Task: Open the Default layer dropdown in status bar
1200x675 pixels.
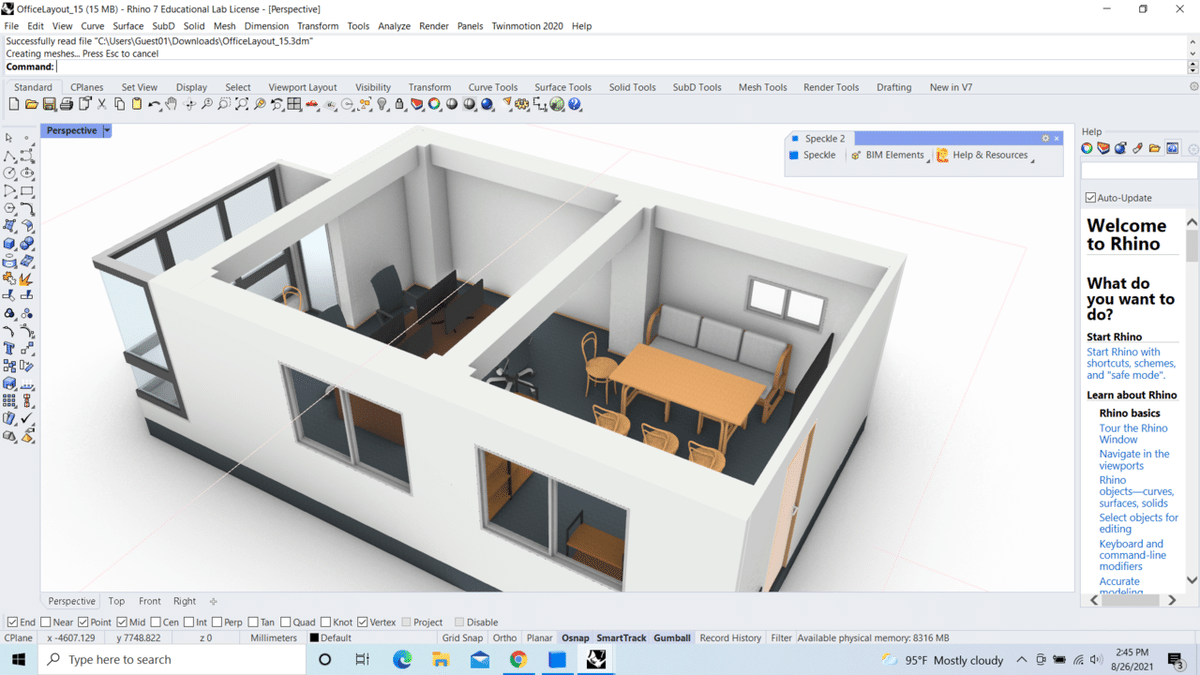Action: [x=370, y=638]
